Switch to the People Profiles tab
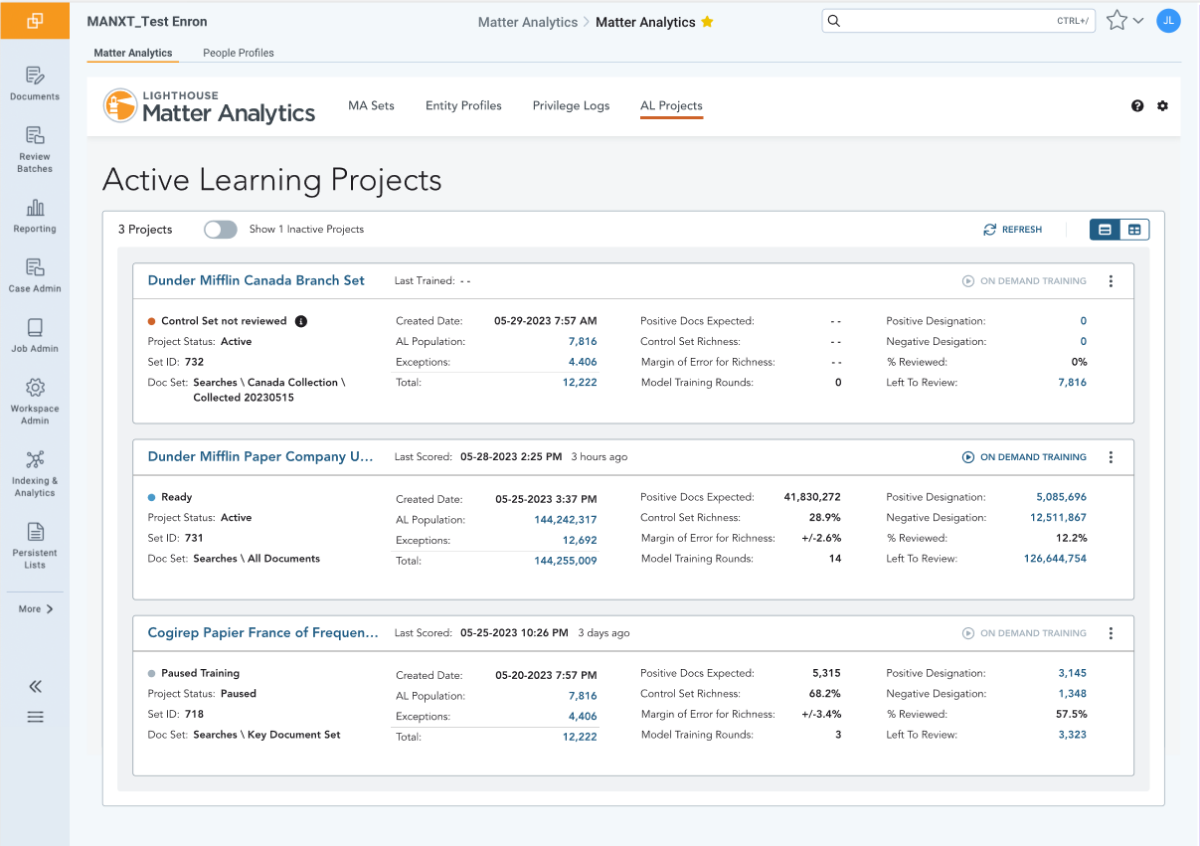The width and height of the screenshot is (1200, 846). [238, 53]
